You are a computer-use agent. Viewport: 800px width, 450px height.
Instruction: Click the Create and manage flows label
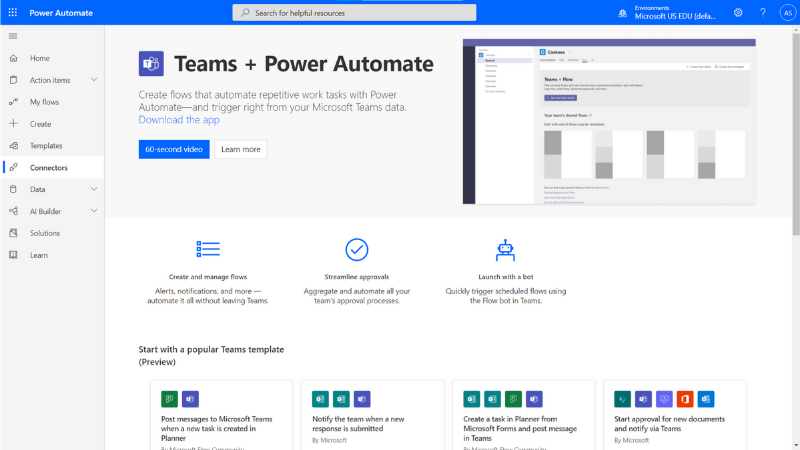pos(208,277)
